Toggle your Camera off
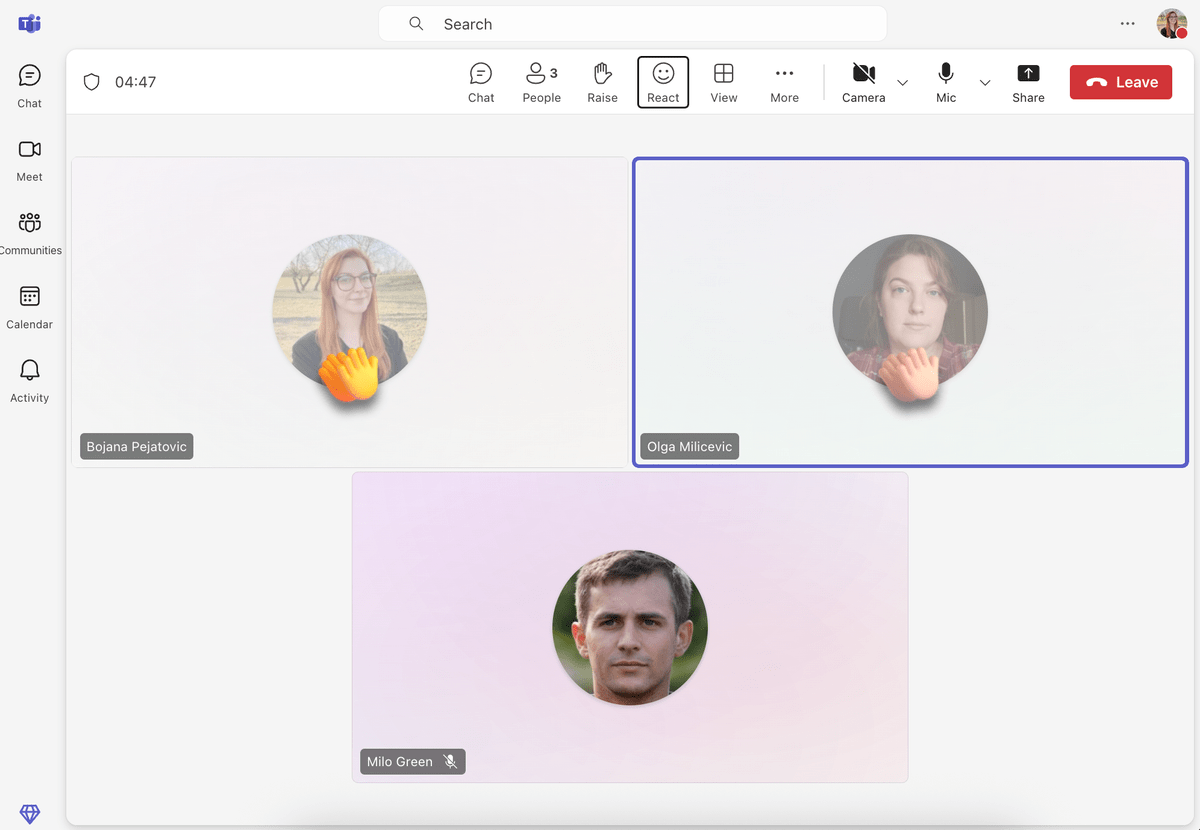This screenshot has height=830, width=1200. click(863, 80)
